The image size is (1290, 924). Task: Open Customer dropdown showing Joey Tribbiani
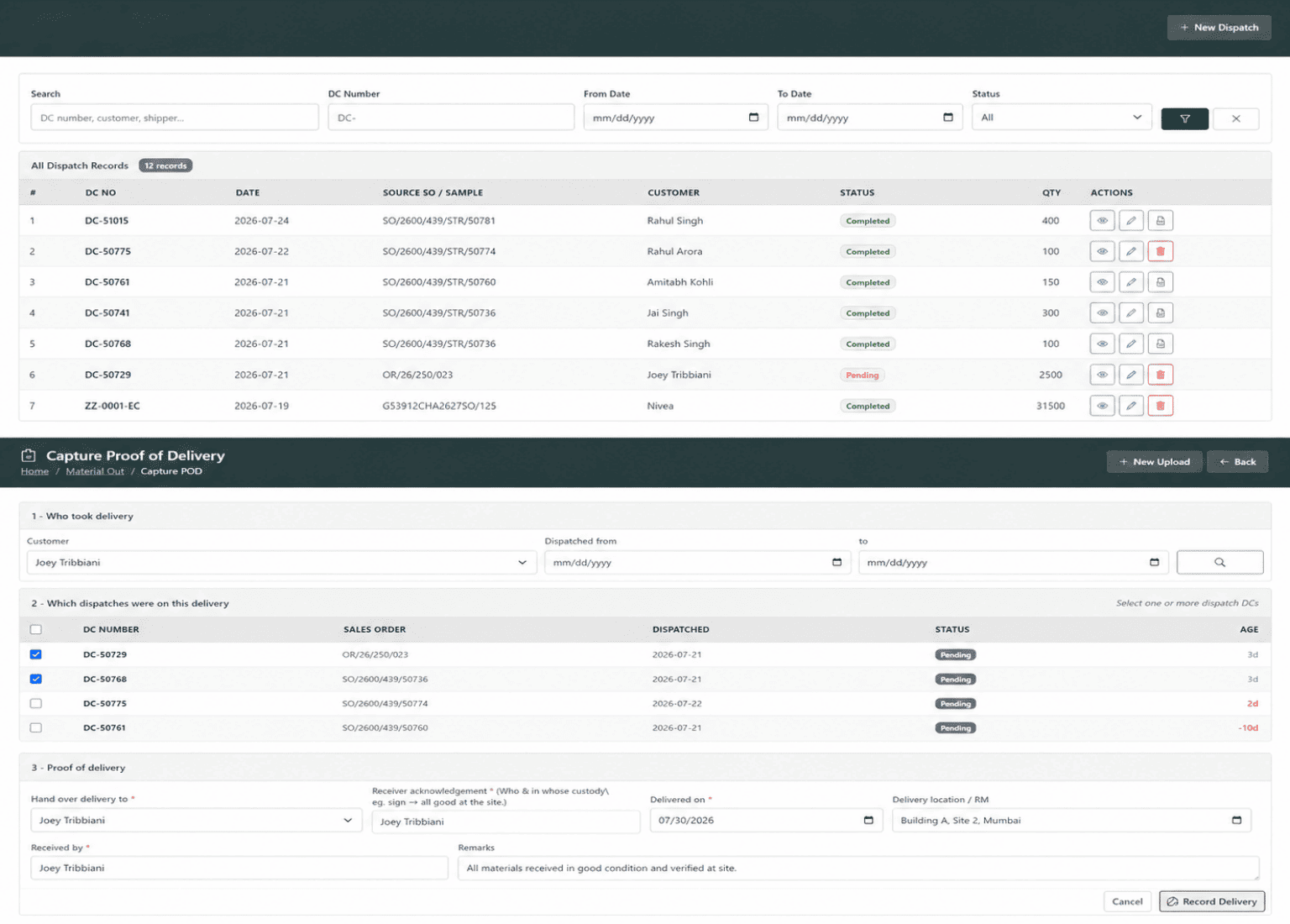tap(281, 562)
